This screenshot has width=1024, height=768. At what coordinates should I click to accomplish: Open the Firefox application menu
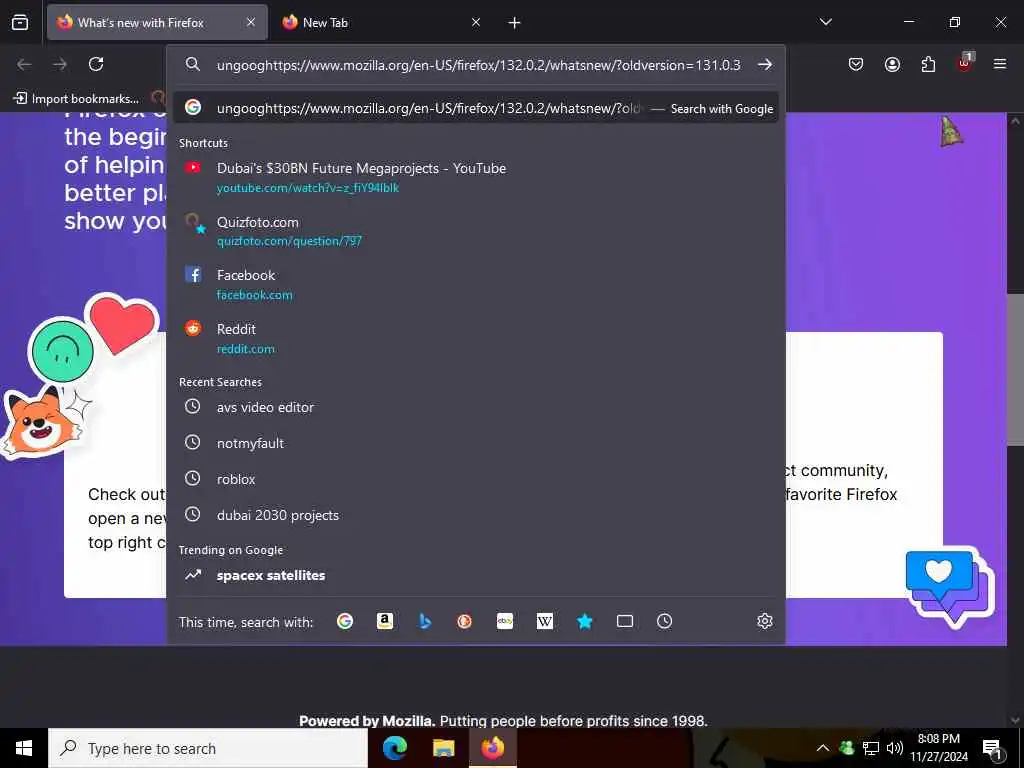click(x=1000, y=64)
